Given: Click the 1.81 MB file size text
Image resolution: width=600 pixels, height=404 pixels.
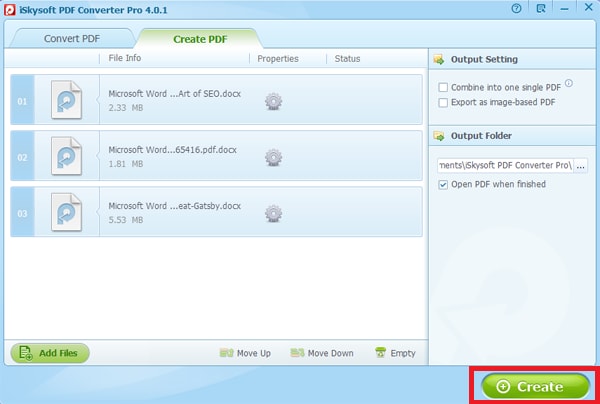Looking at the screenshot, I should pyautogui.click(x=126, y=164).
